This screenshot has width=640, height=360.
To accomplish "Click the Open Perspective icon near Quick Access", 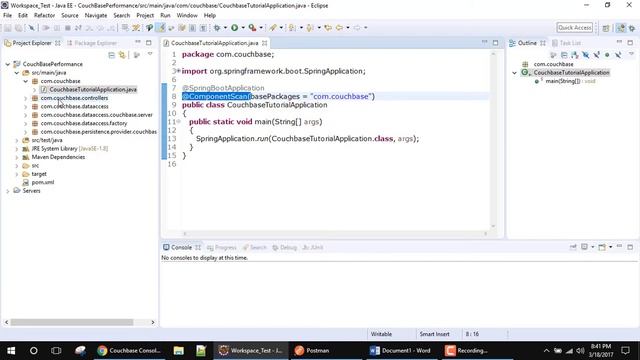I will coord(606,28).
